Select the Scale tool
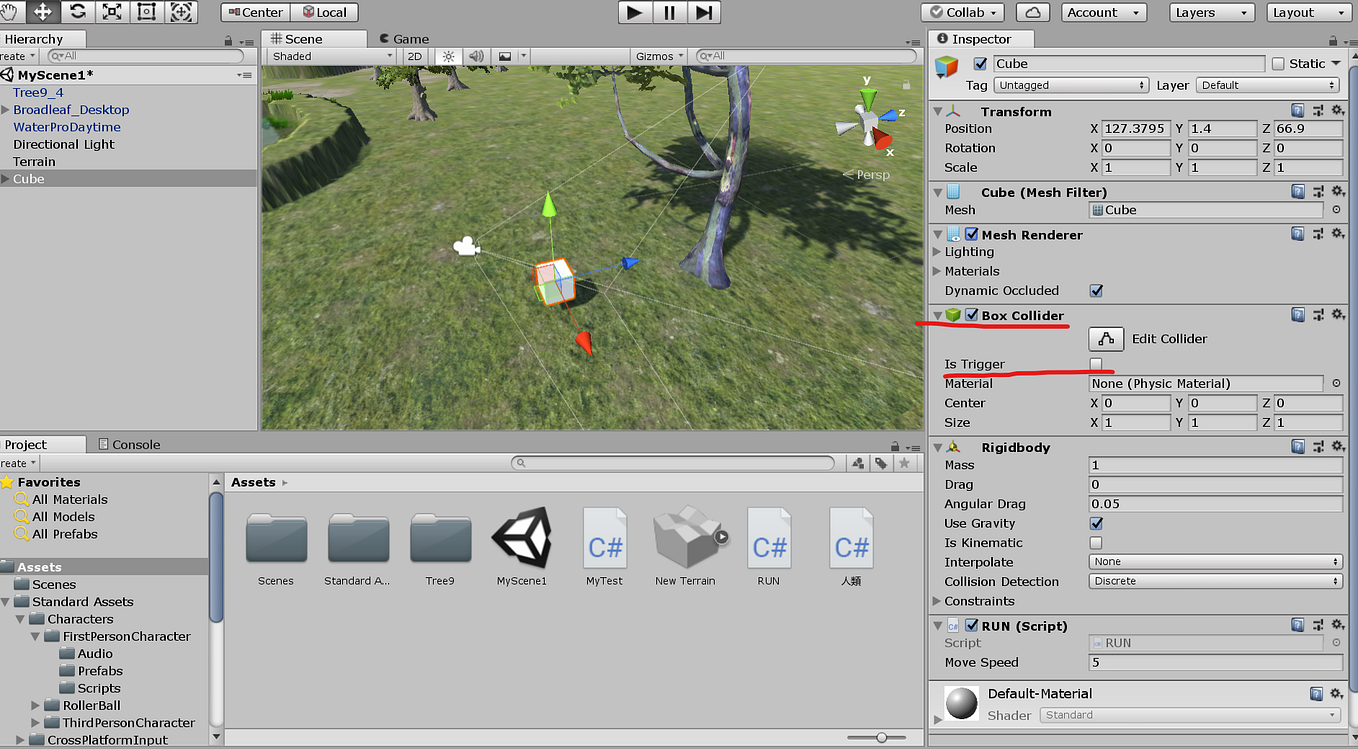The image size is (1358, 749). 111,13
